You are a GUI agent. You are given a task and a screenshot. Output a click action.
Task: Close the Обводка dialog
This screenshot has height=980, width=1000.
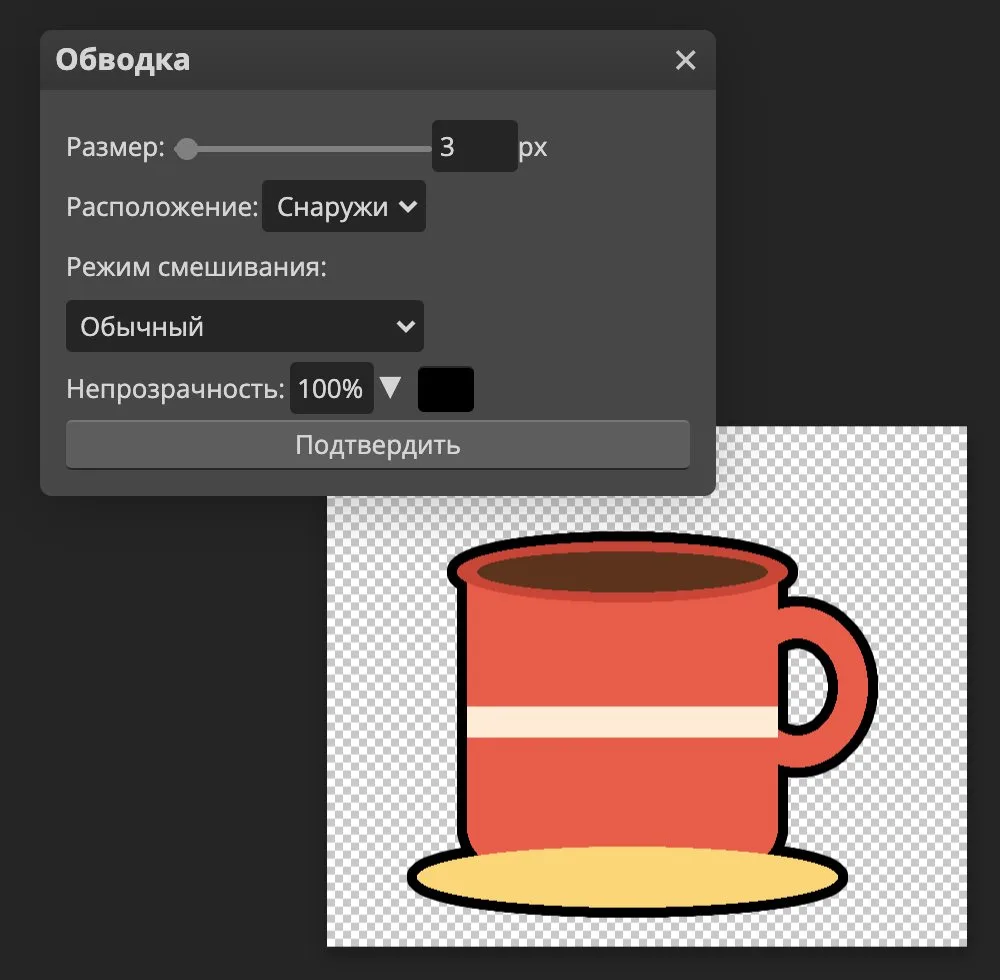pos(685,60)
